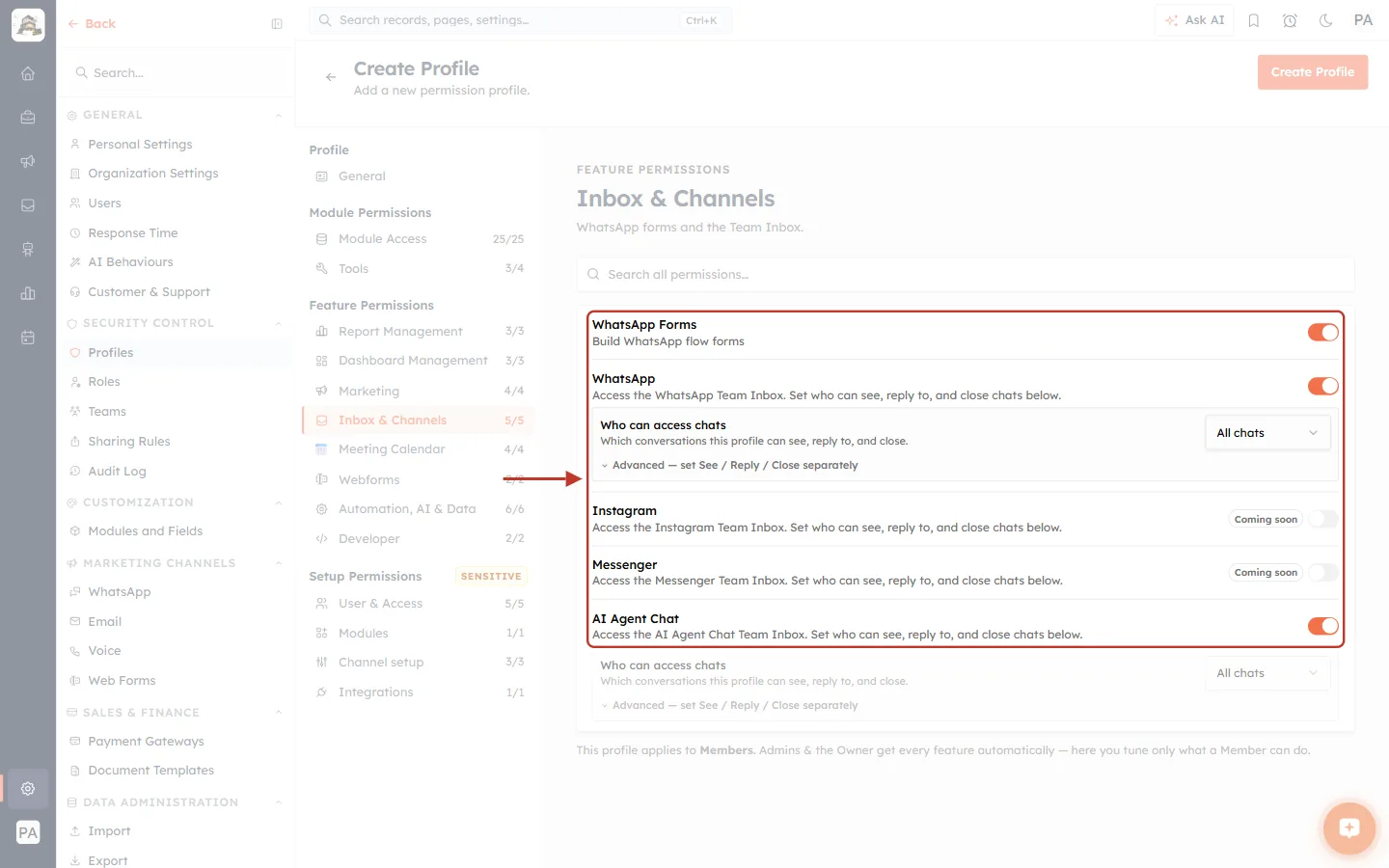
Task: Click the app logo at the top left
Action: point(28,25)
